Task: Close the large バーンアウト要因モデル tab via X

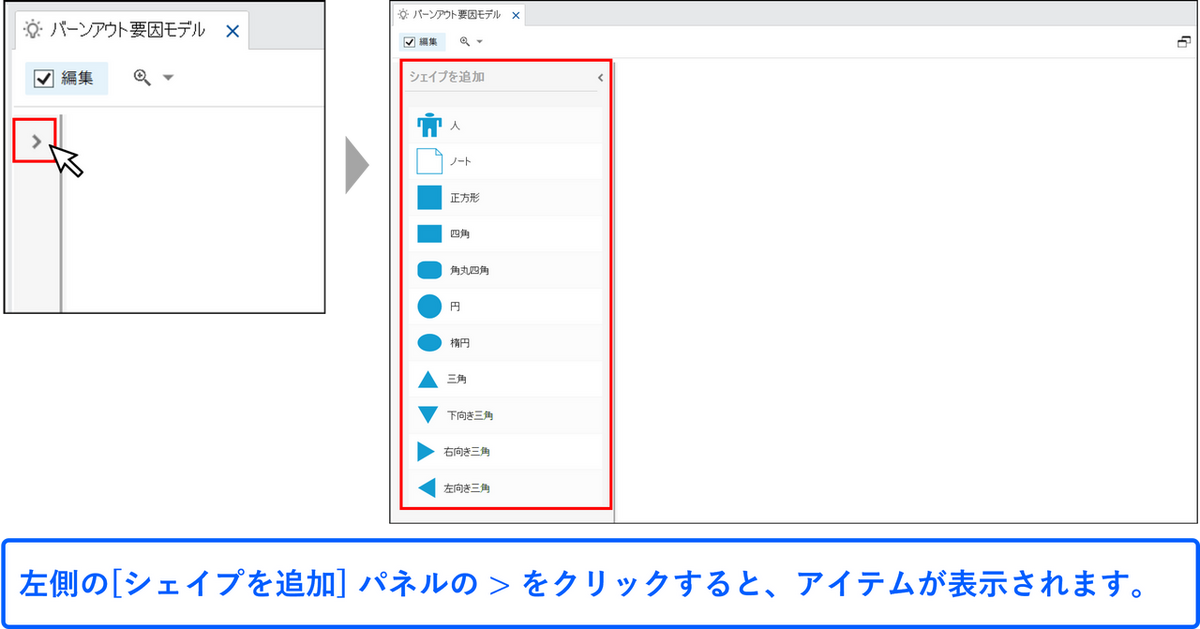Action: 232,31
